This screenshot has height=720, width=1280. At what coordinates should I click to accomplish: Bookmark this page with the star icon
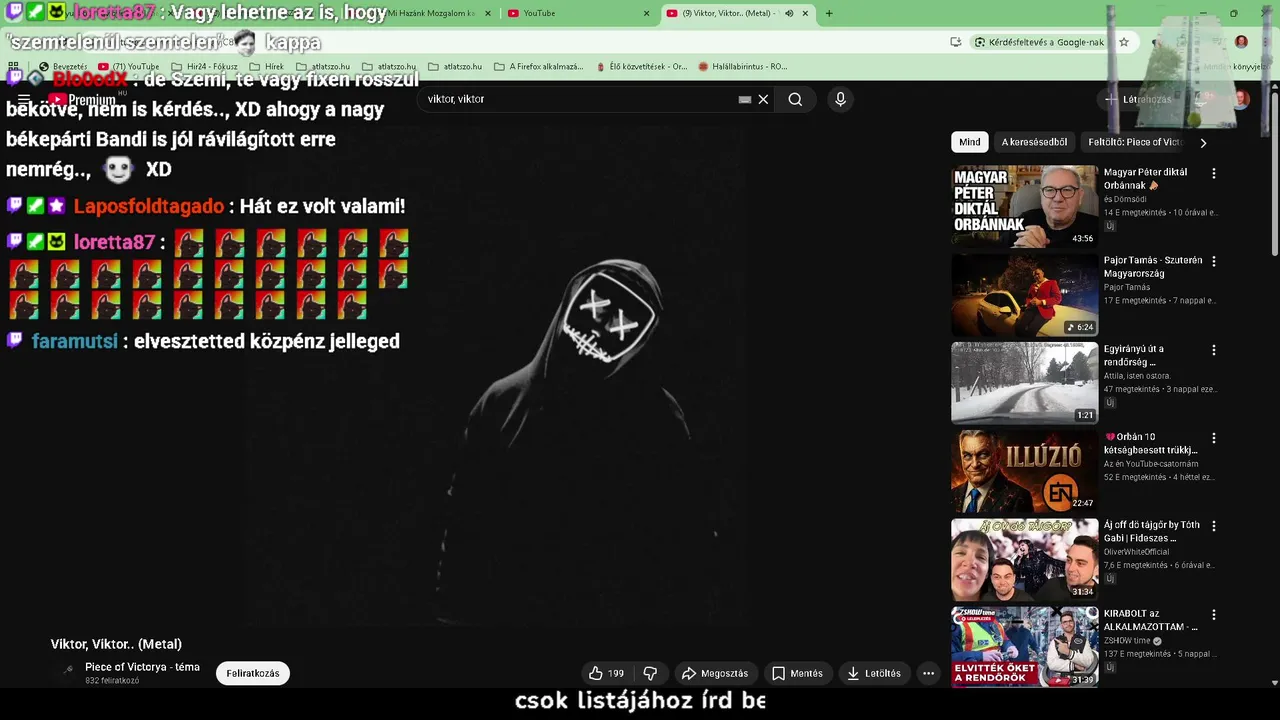click(x=1124, y=42)
